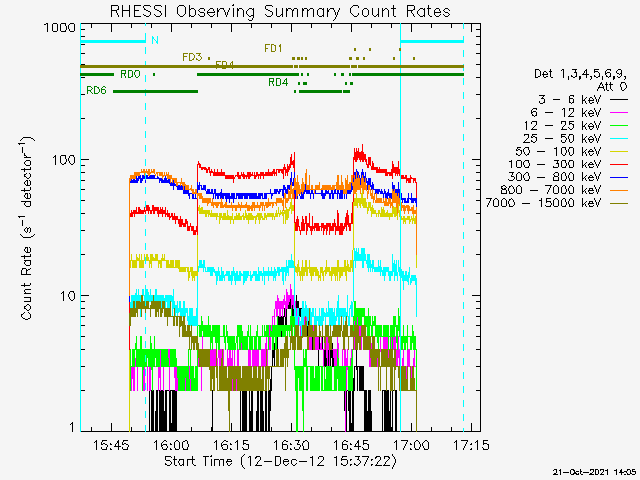This screenshot has width=640, height=480.
Task: Click the 3 - 6 keV black legend line
Action: (619, 99)
